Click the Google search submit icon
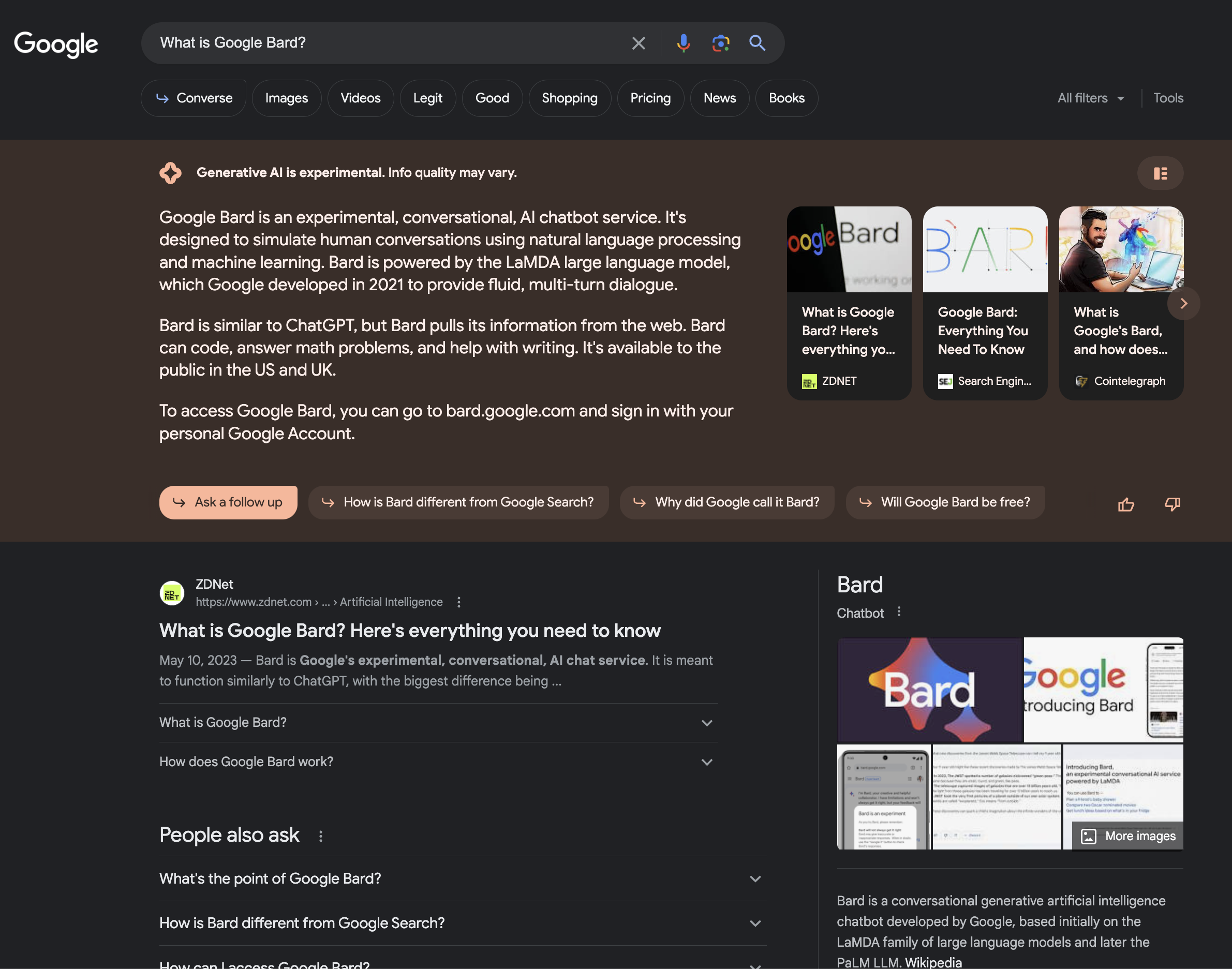Screen dimensions: 1232x969 [757, 42]
